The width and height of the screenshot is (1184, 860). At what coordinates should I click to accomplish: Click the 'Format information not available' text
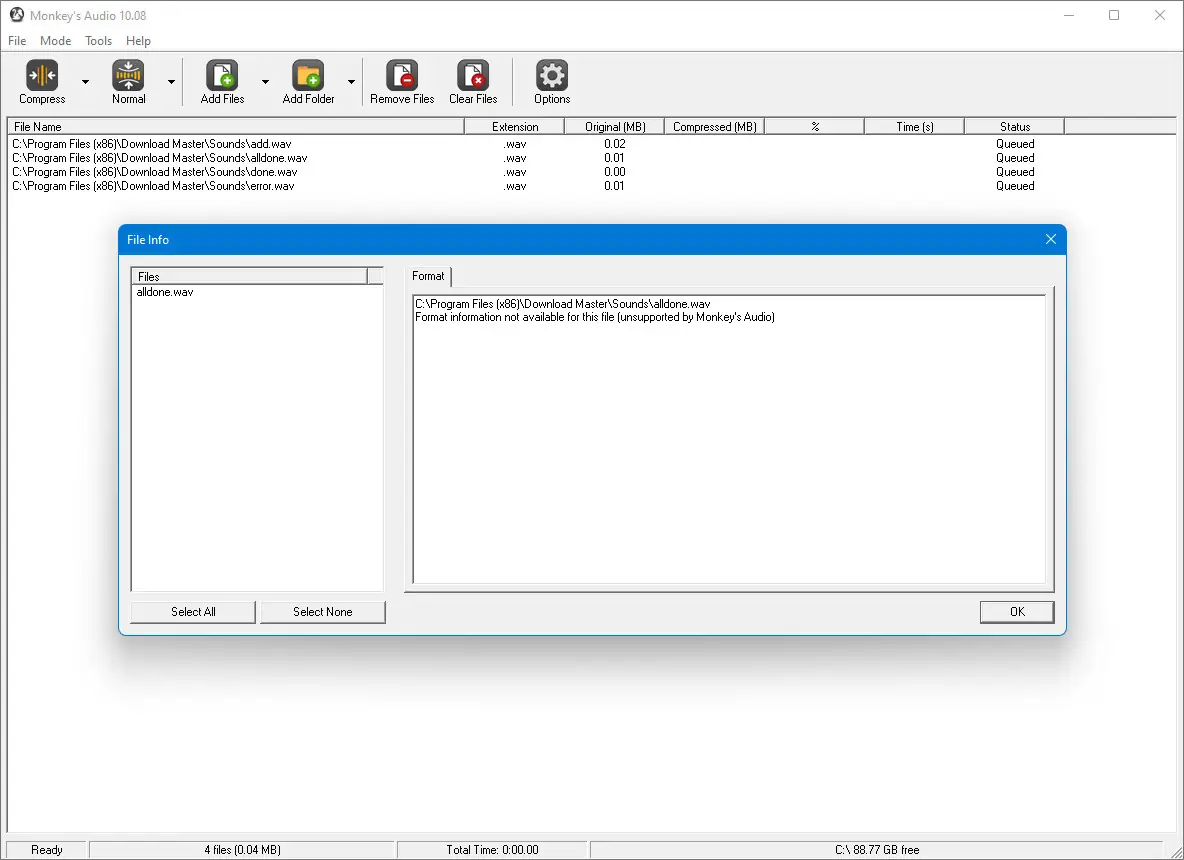coord(594,317)
